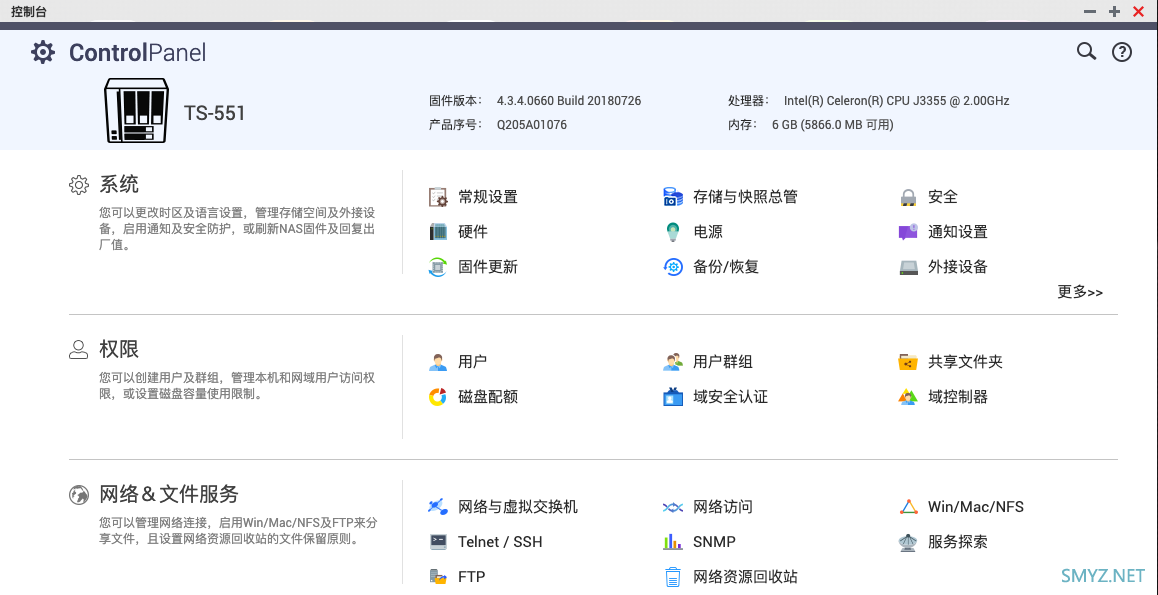Open the 存储与快照总管 icon
This screenshot has width=1158, height=595.
point(673,197)
